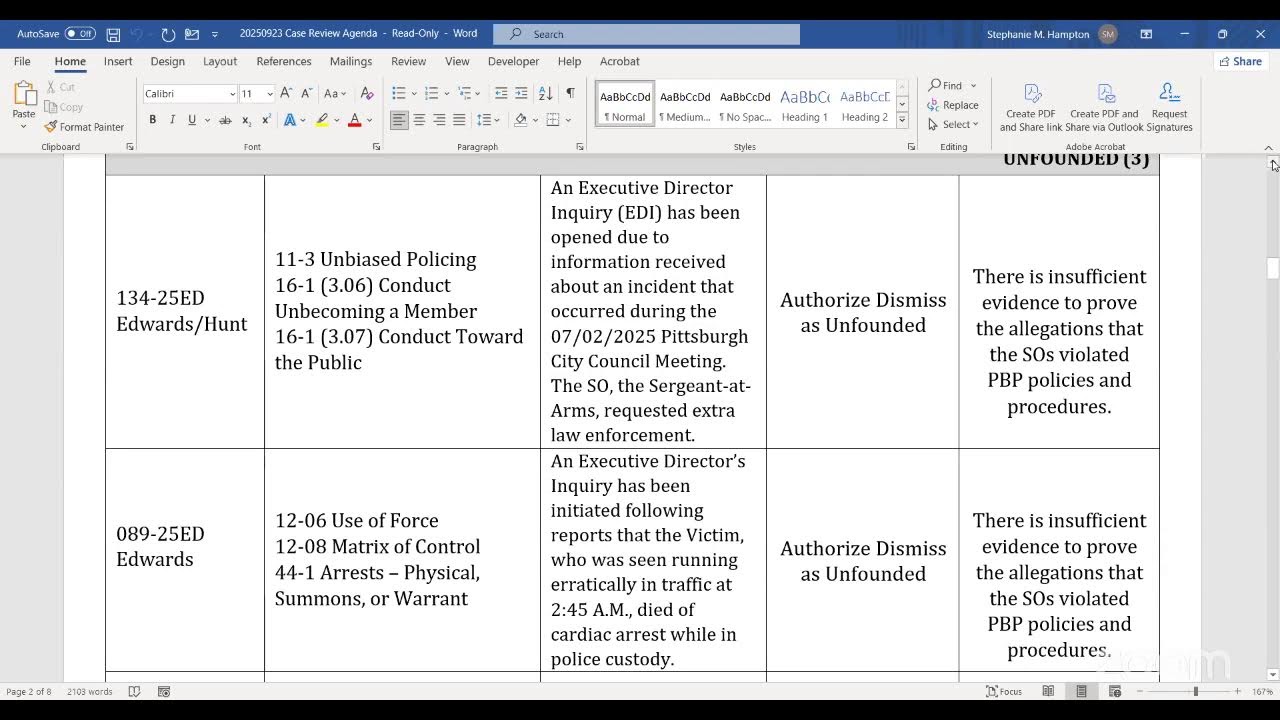1280x720 pixels.
Task: Open the Ribbon Display Options icon
Action: (1146, 34)
